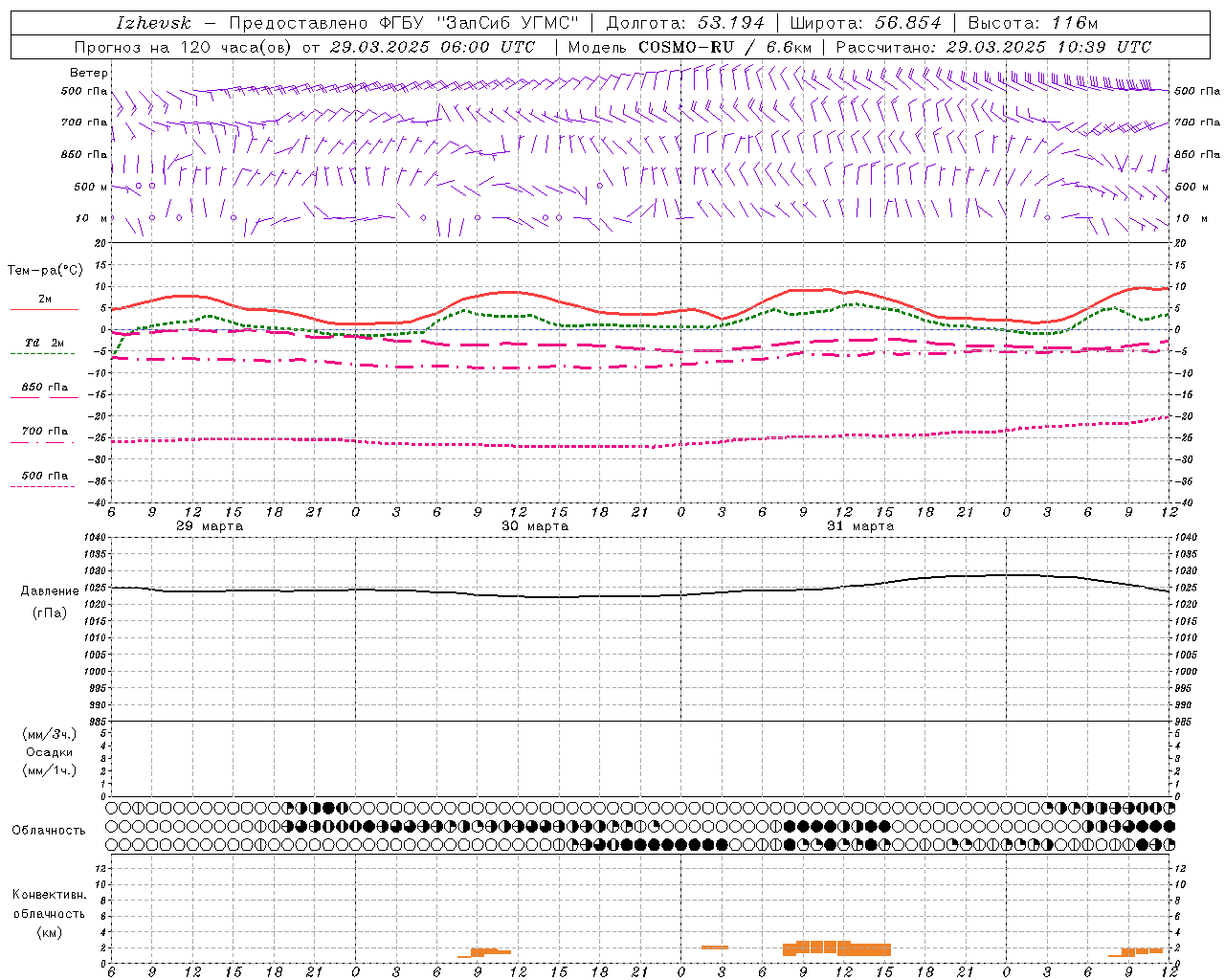Click red line sample under 2м legend

pos(44,310)
